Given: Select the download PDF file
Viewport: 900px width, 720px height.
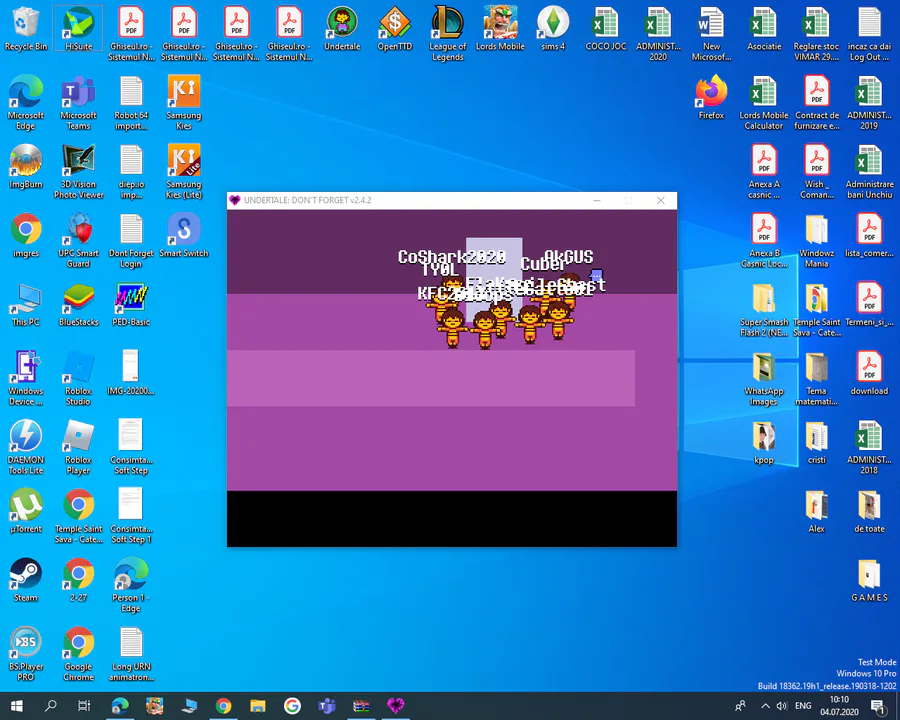Looking at the screenshot, I should [869, 374].
